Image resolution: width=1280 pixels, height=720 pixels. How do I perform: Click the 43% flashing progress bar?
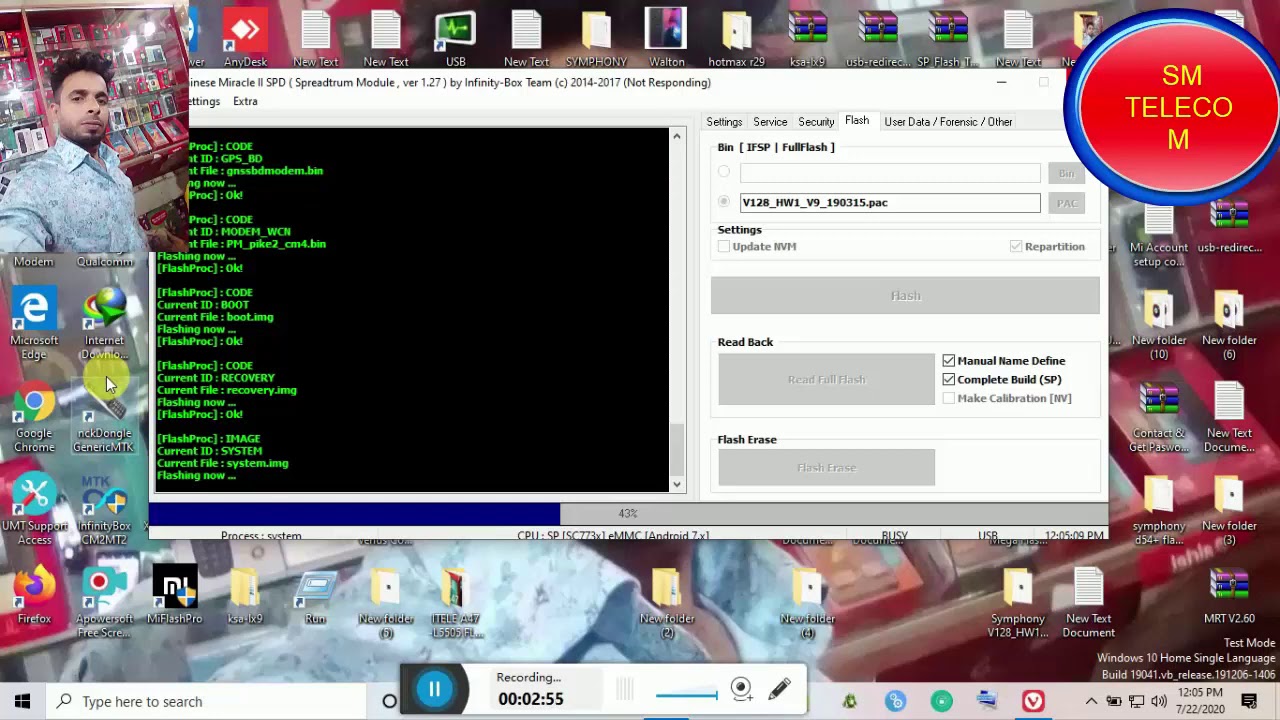tap(628, 513)
